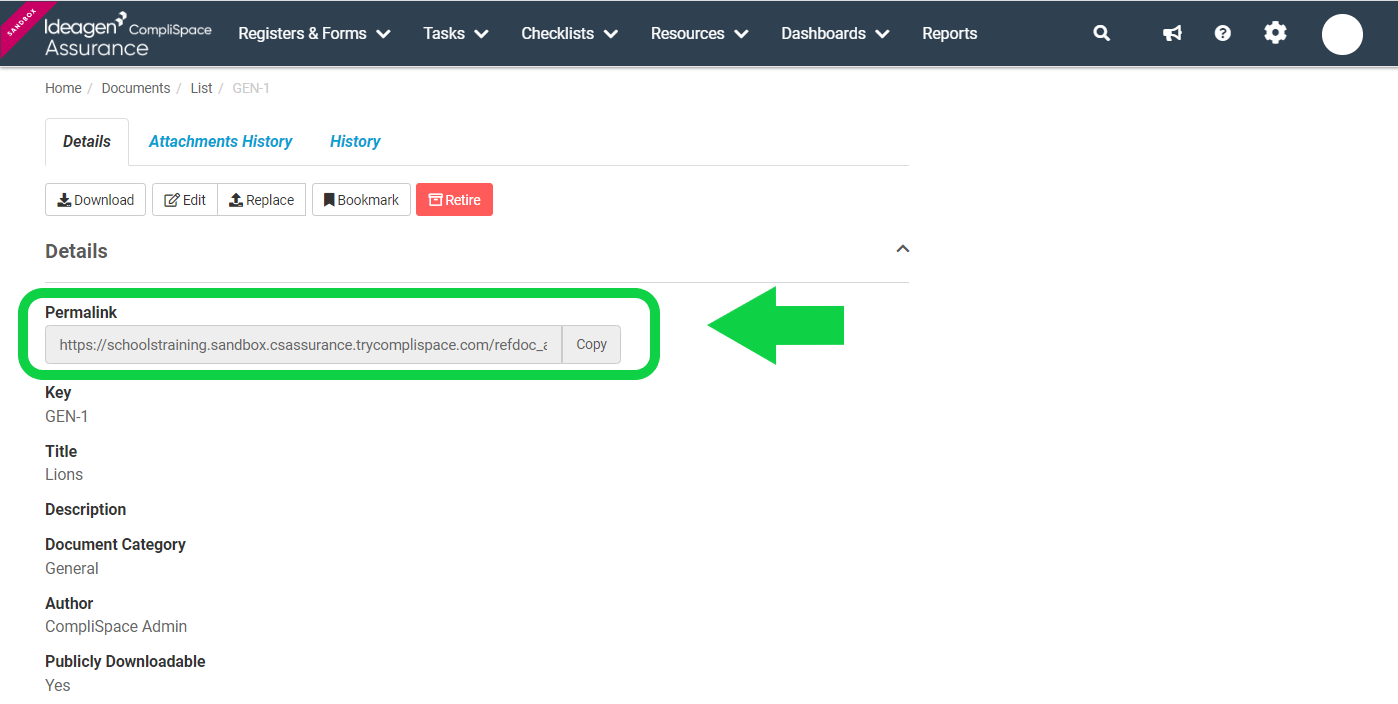Retire the document
This screenshot has height=704, width=1398.
[454, 200]
